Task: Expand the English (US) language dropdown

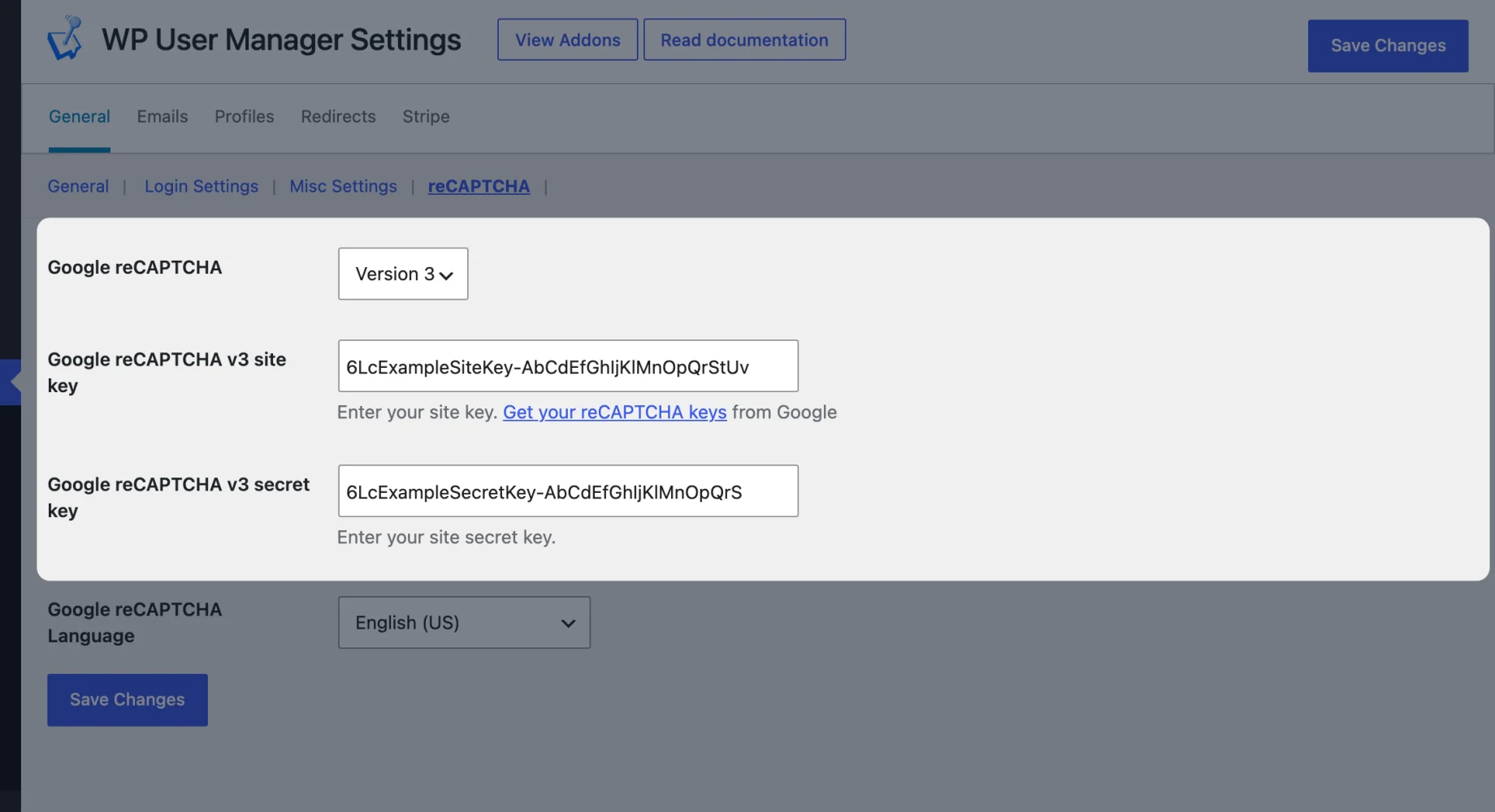Action: (x=464, y=623)
